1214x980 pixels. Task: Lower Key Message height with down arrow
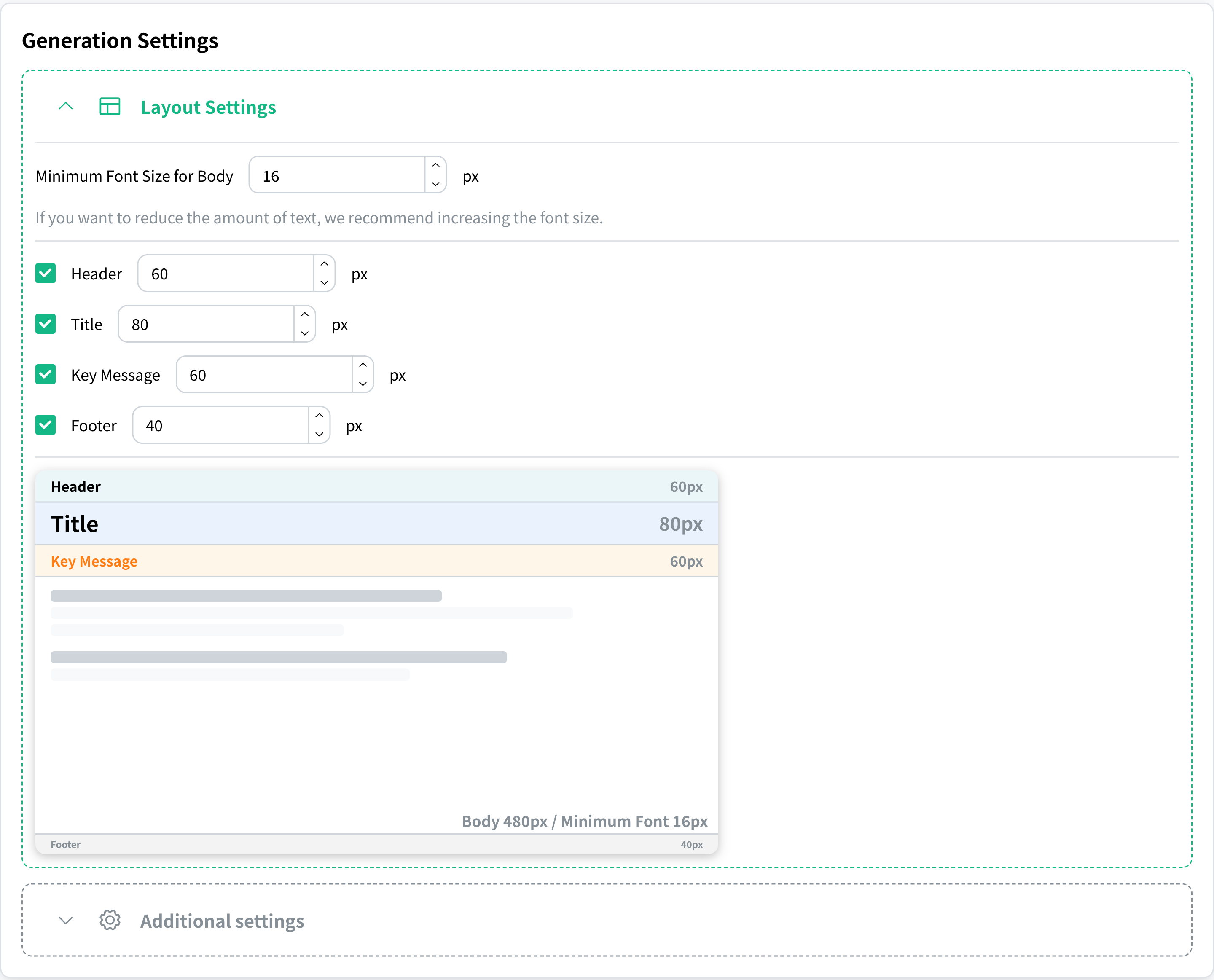pos(363,384)
